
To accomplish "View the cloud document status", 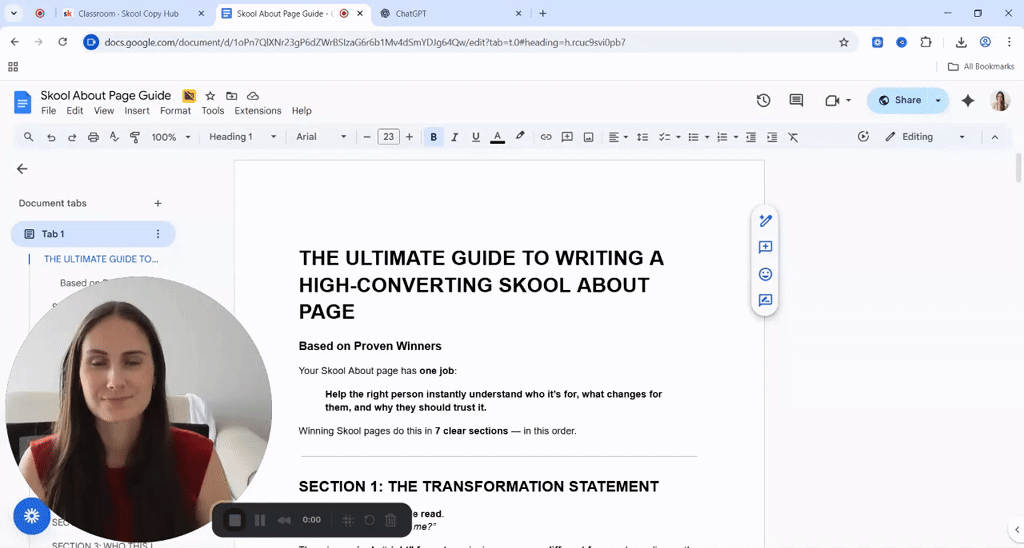I will tap(253, 96).
